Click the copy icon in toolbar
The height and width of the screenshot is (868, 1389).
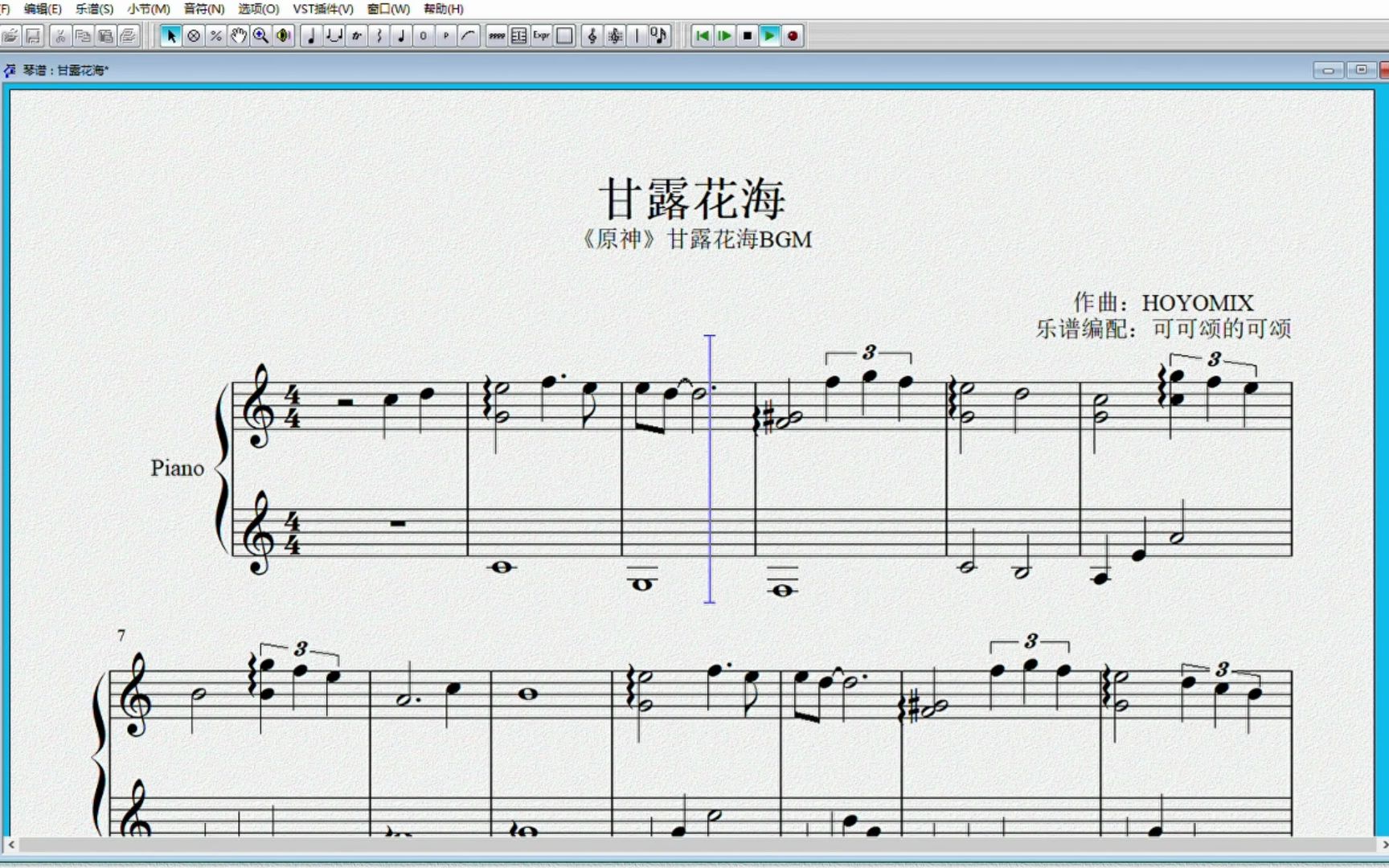pos(83,35)
